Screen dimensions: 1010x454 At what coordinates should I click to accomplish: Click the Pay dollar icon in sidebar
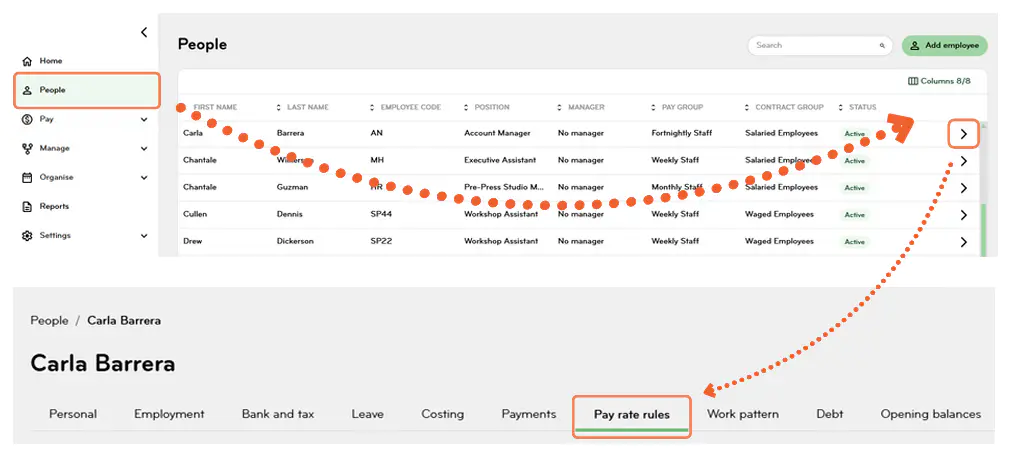click(x=27, y=119)
